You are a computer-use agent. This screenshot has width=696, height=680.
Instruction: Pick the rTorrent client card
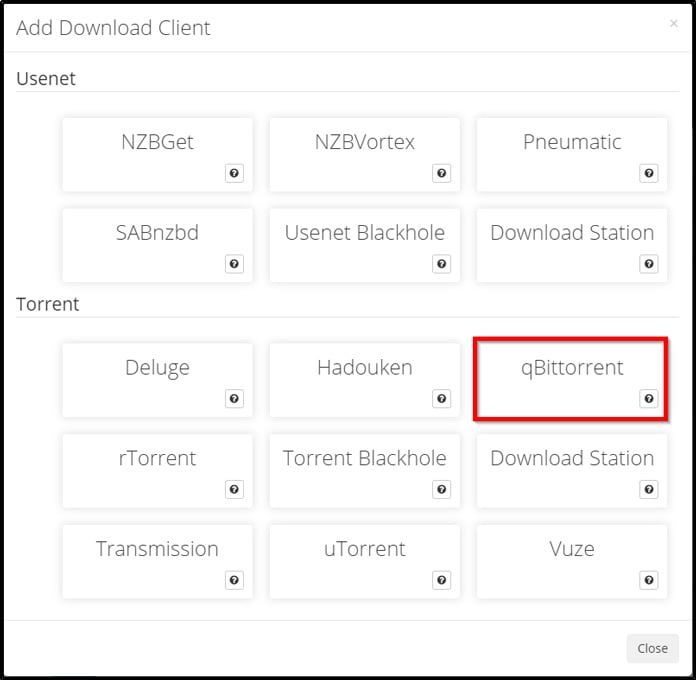(x=157, y=471)
